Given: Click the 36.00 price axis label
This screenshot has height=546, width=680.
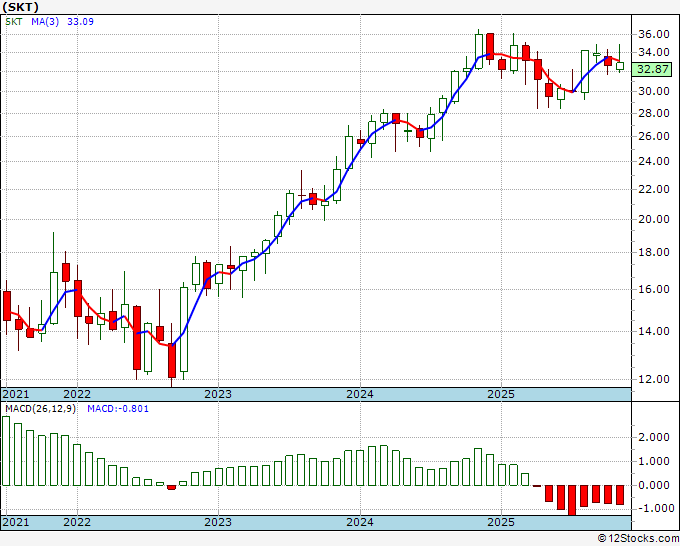Looking at the screenshot, I should (x=653, y=34).
